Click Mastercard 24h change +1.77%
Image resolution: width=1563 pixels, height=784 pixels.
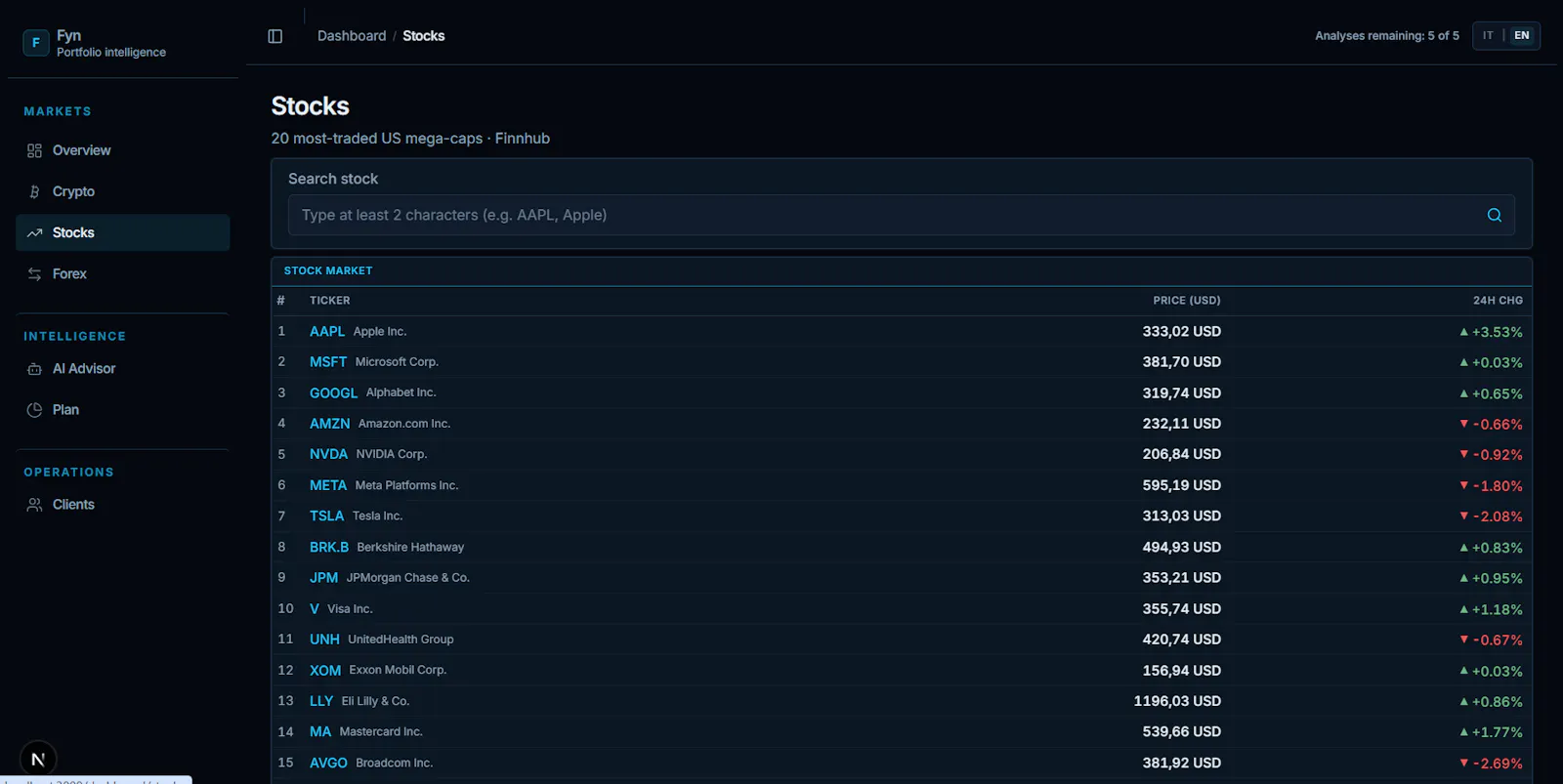tap(1491, 732)
